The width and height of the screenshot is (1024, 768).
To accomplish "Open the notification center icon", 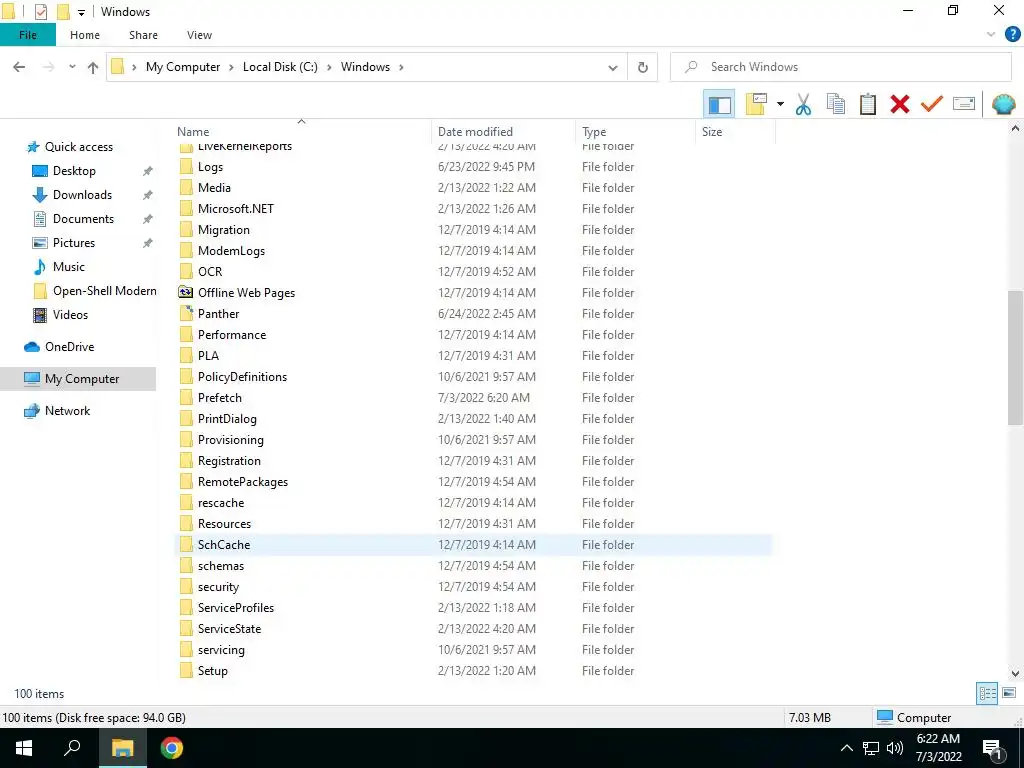I will [993, 749].
